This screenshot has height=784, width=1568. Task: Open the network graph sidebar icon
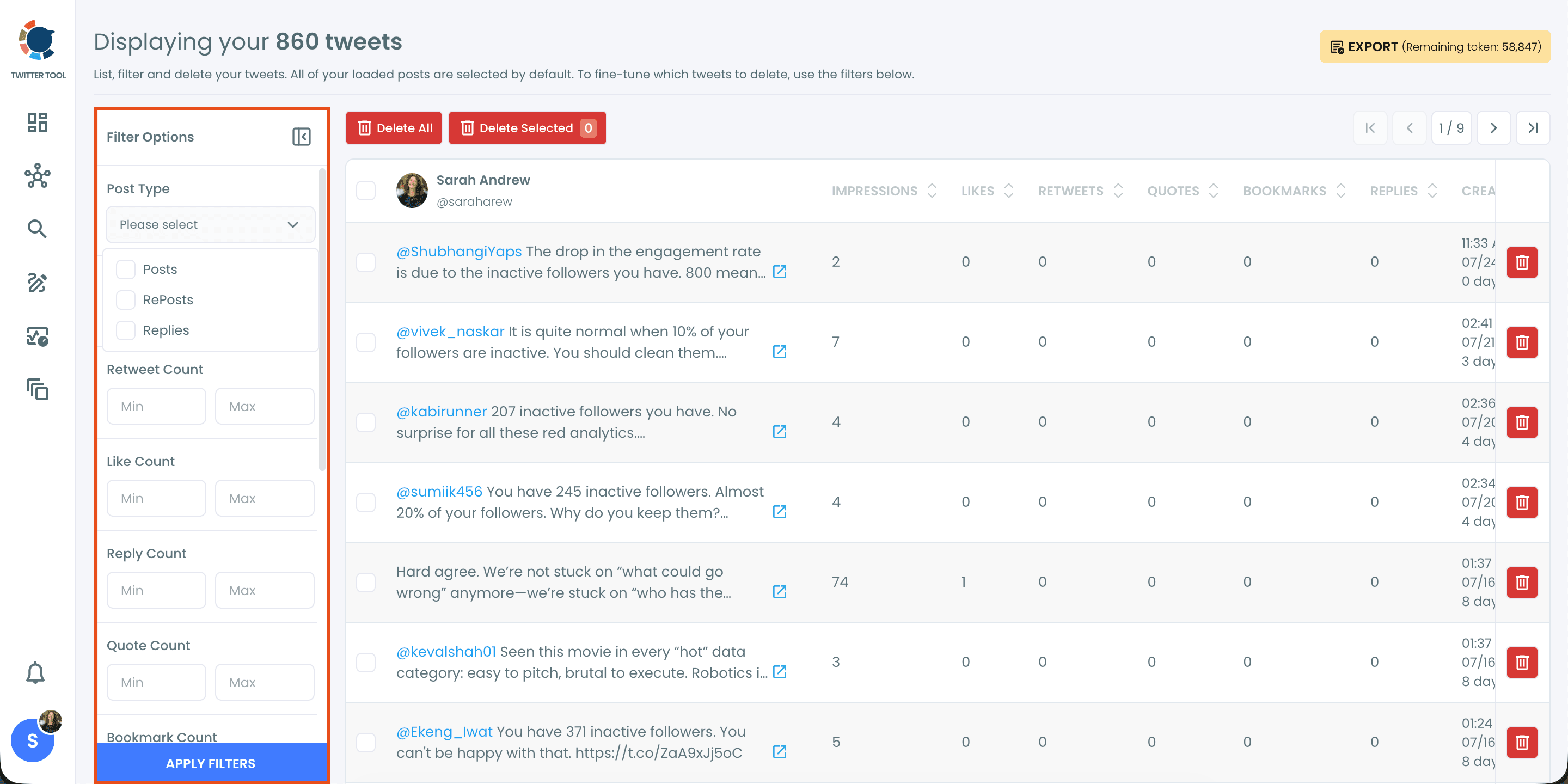[x=37, y=176]
